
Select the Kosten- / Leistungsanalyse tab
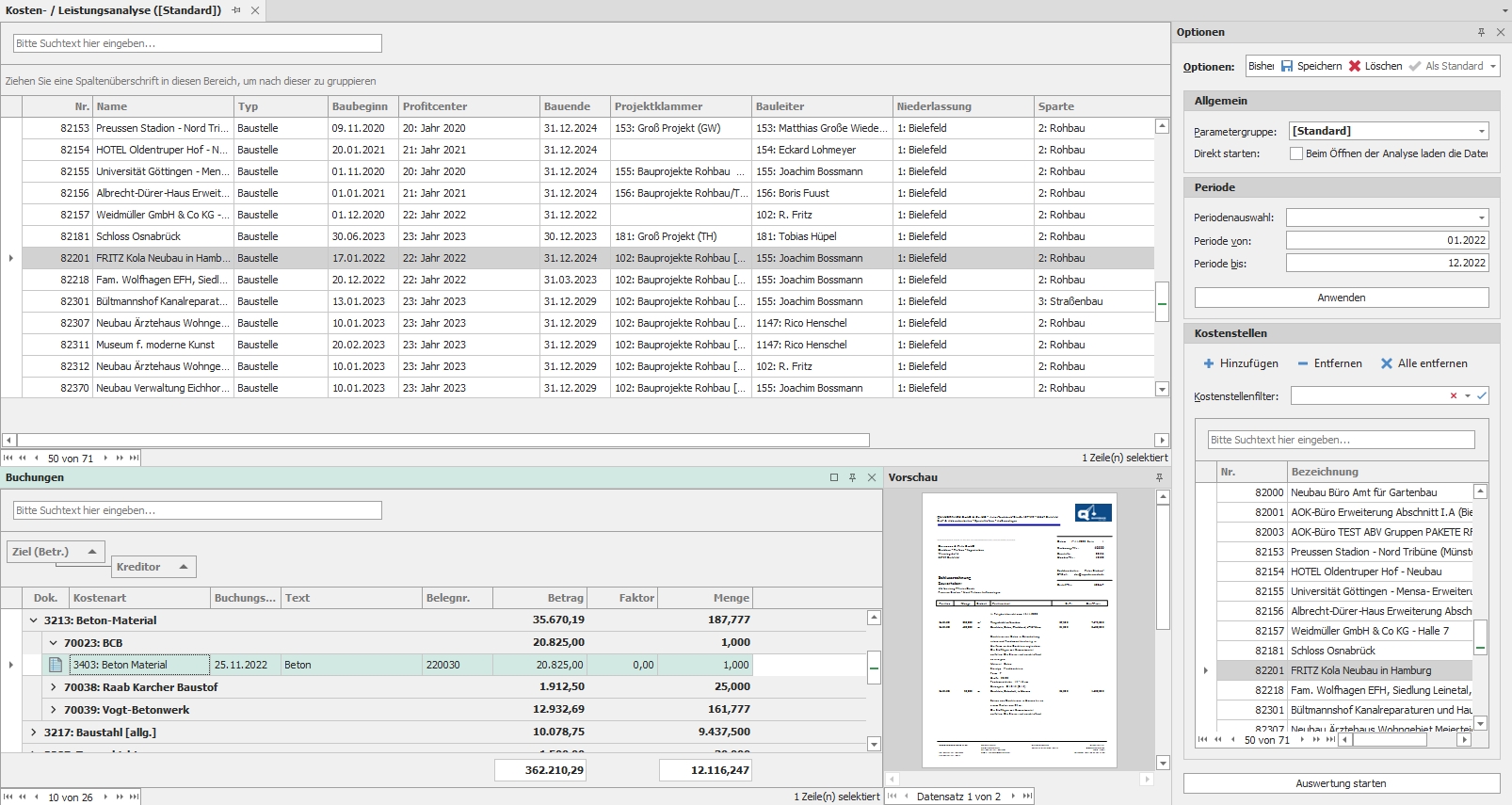click(x=113, y=10)
